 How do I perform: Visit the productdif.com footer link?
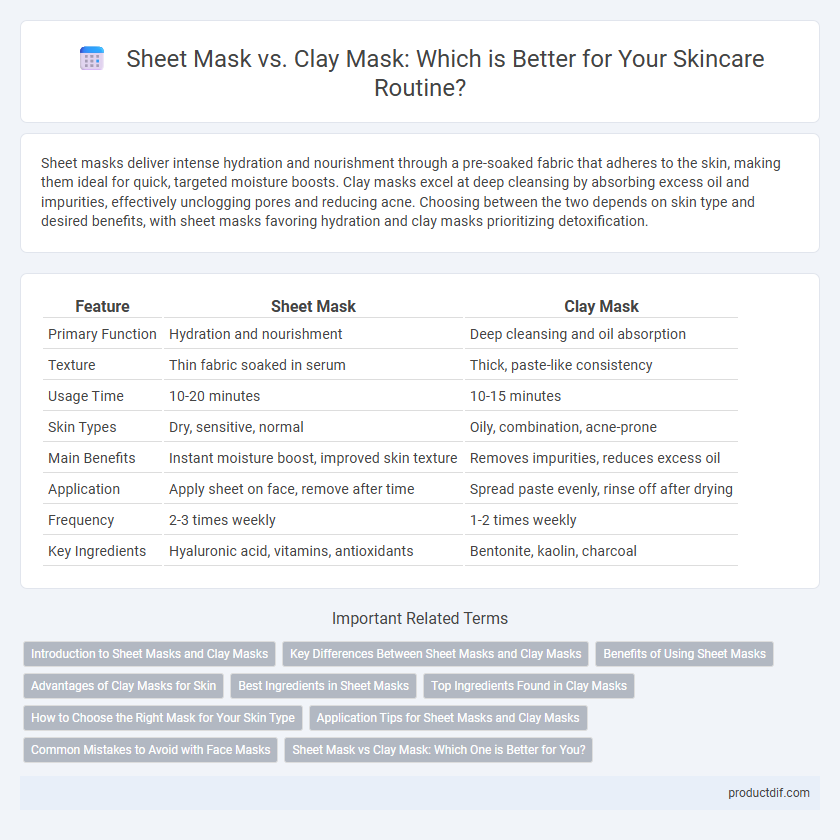(768, 793)
